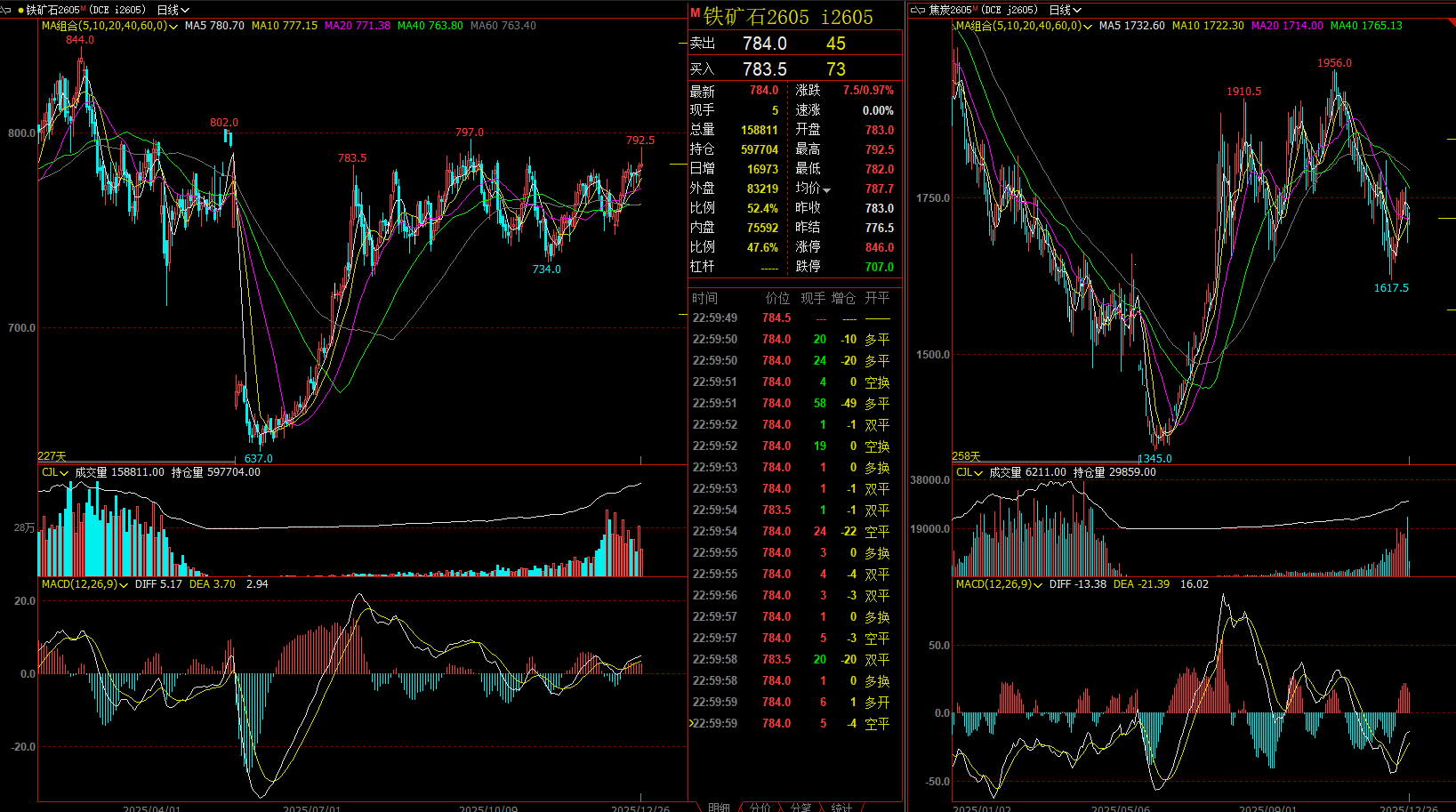The image size is (1456, 812).
Task: Click the link icon beside 铁矿石2605 title
Action: [7, 10]
